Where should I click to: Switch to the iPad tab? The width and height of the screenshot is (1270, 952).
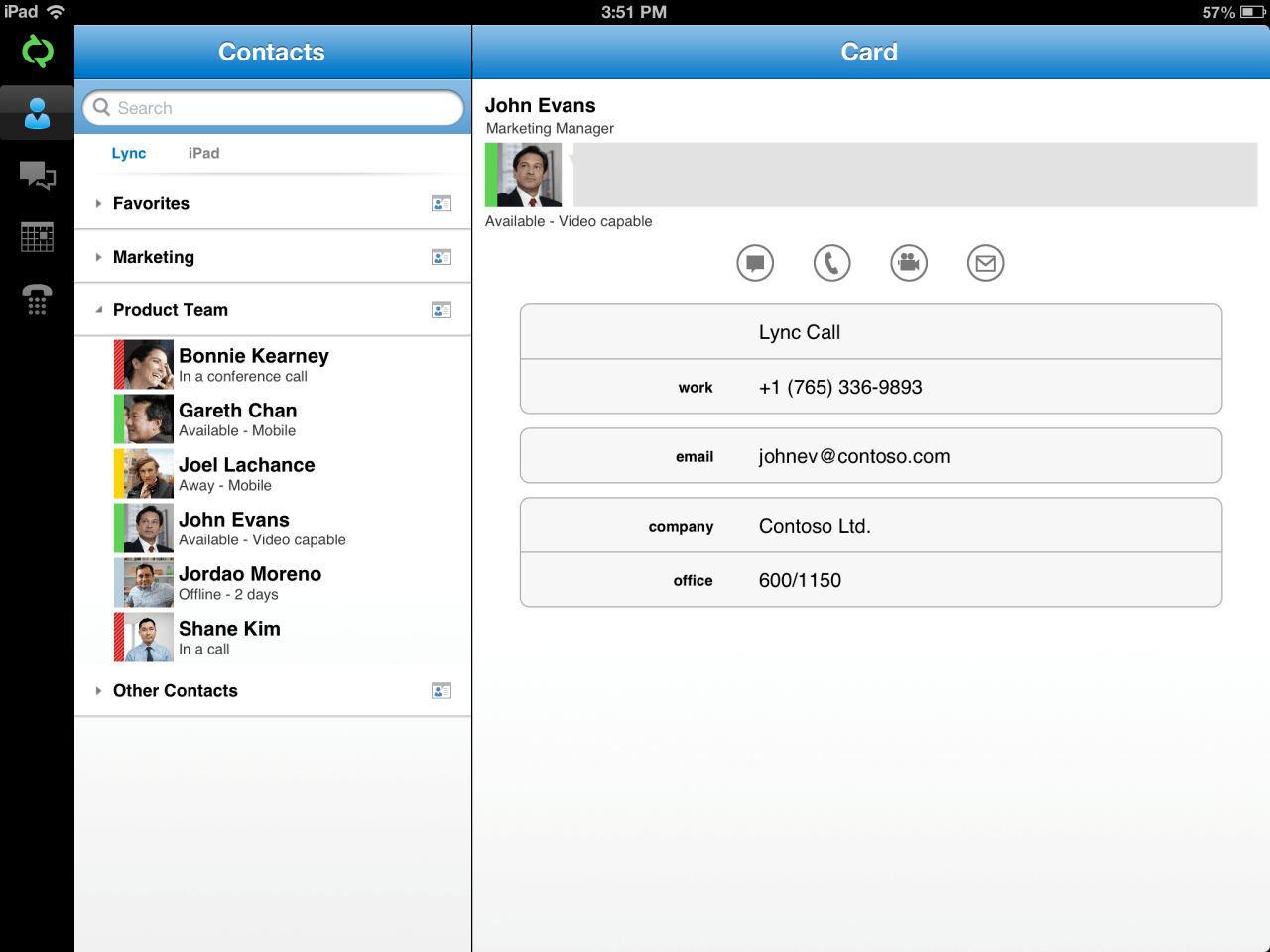[x=203, y=153]
